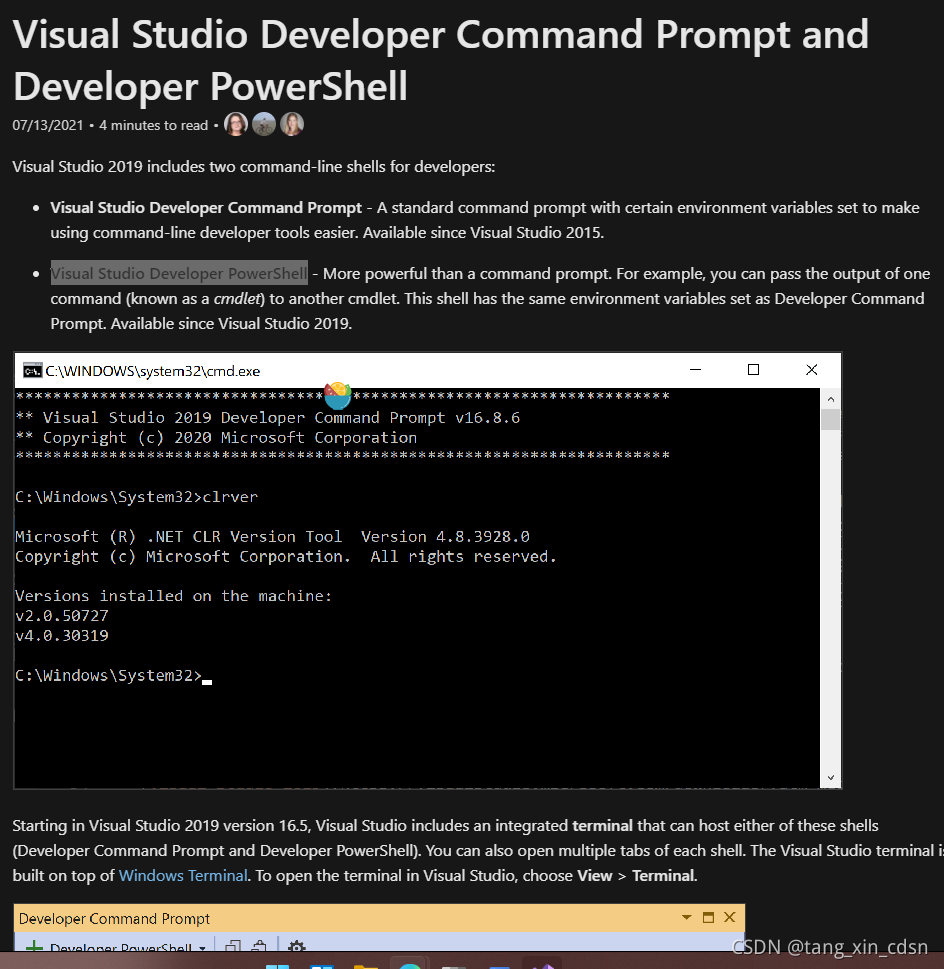This screenshot has height=969, width=944.
Task: Click the Developer Command Prompt panel title
Action: [114, 918]
